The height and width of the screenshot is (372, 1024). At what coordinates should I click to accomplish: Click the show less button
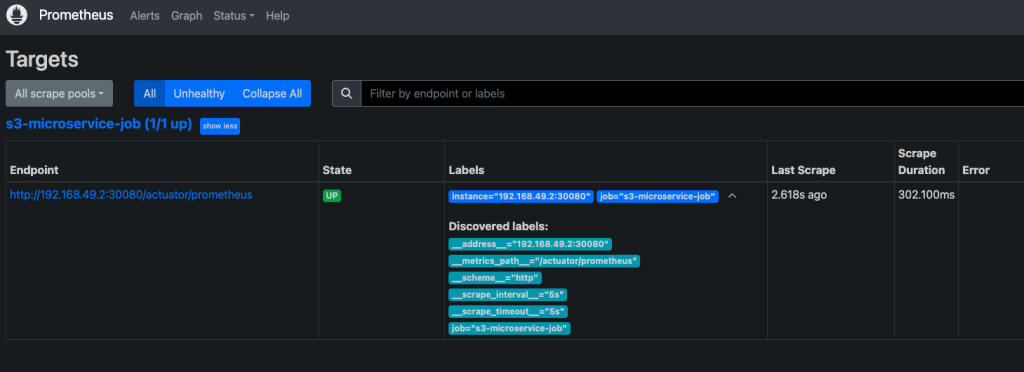tap(220, 126)
